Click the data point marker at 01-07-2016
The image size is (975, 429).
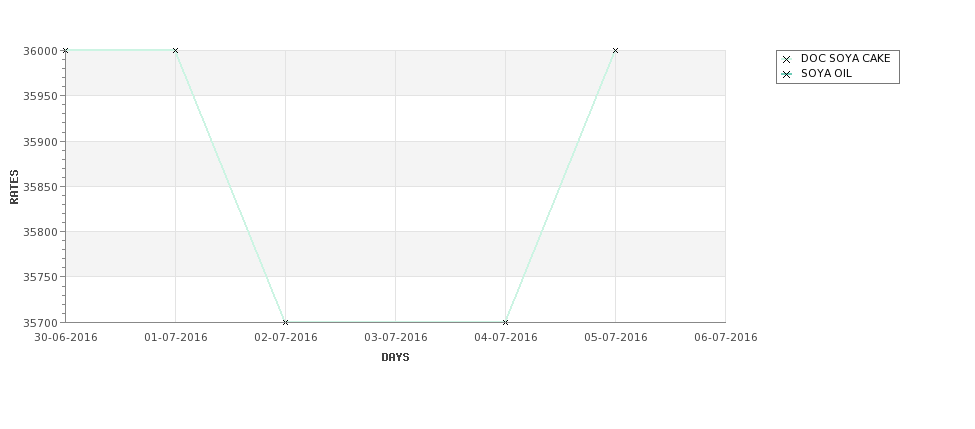175,50
